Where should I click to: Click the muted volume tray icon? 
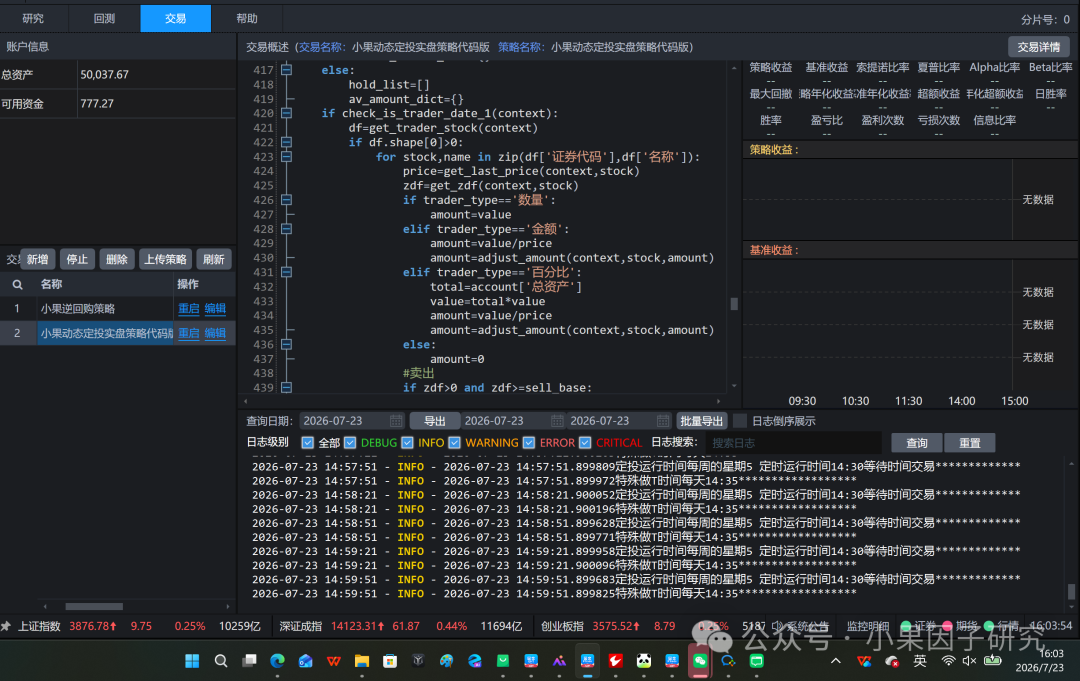click(969, 661)
